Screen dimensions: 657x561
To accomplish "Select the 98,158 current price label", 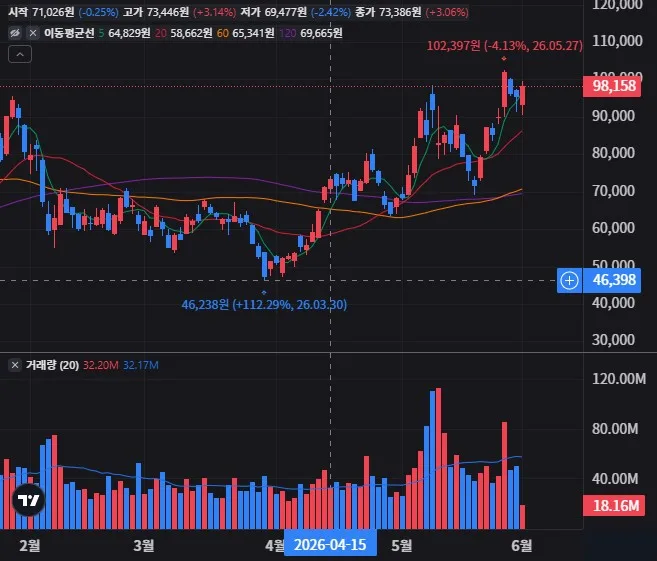I will coord(612,86).
